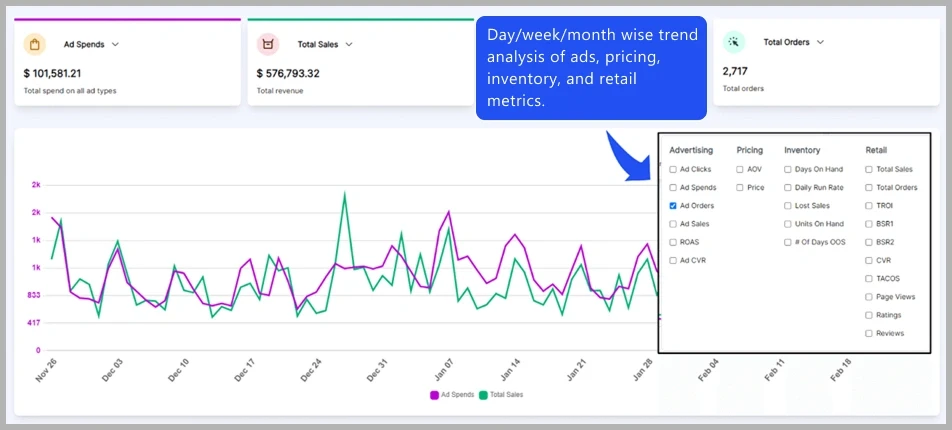Enable the Page Views checkbox

pos(869,297)
